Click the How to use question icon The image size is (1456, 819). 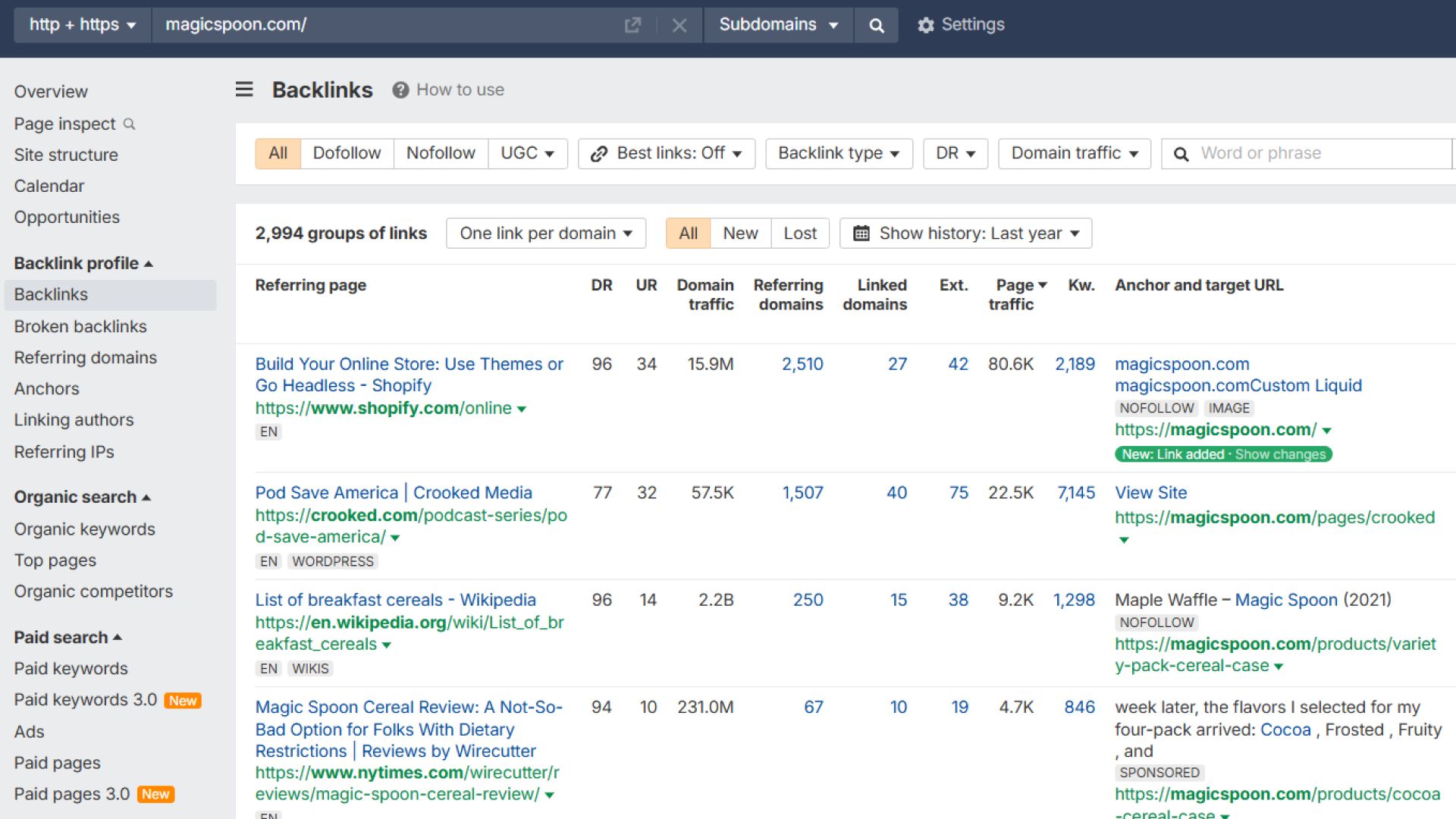(x=400, y=90)
